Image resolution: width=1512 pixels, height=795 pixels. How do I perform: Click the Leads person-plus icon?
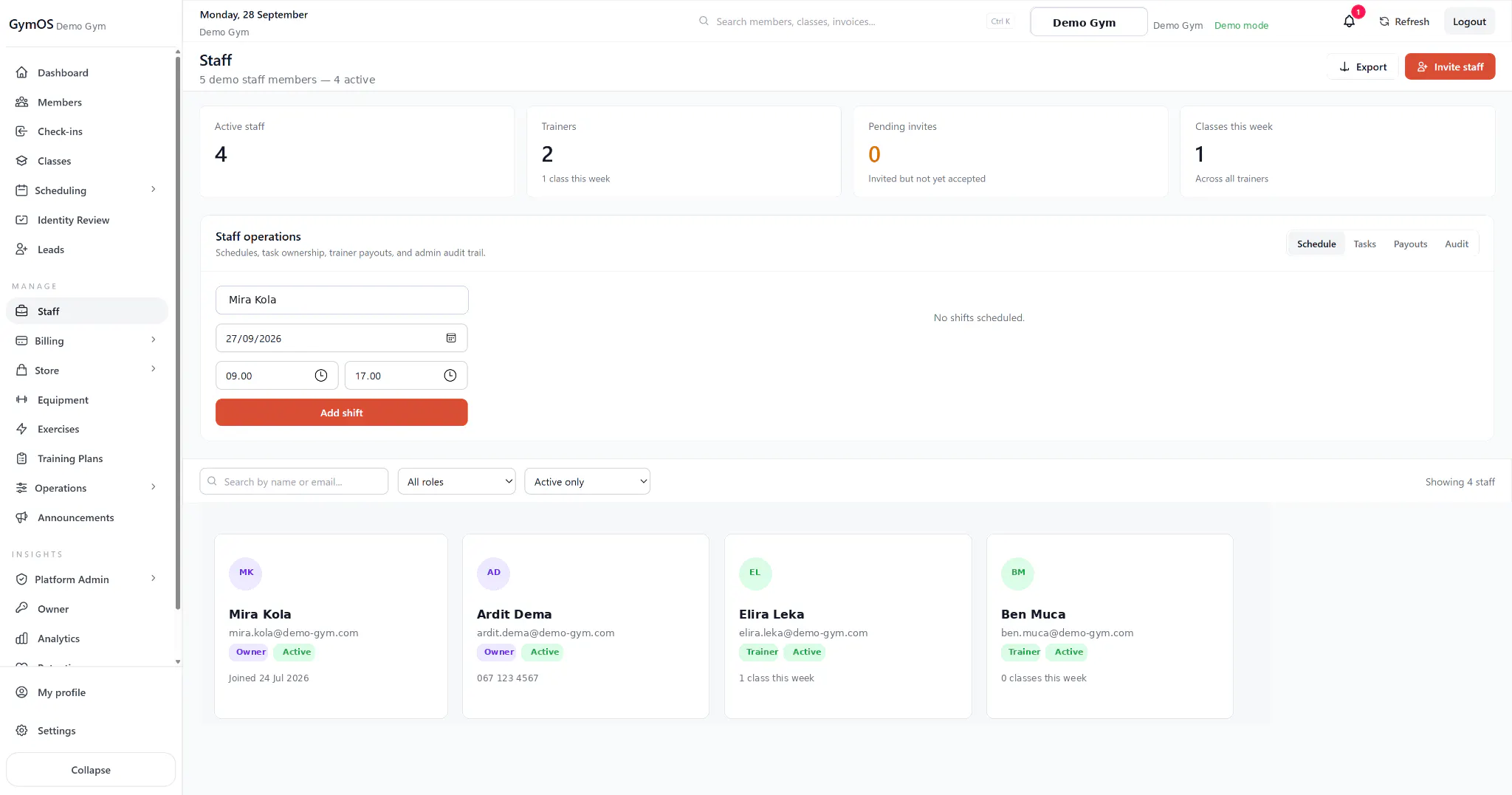[21, 249]
